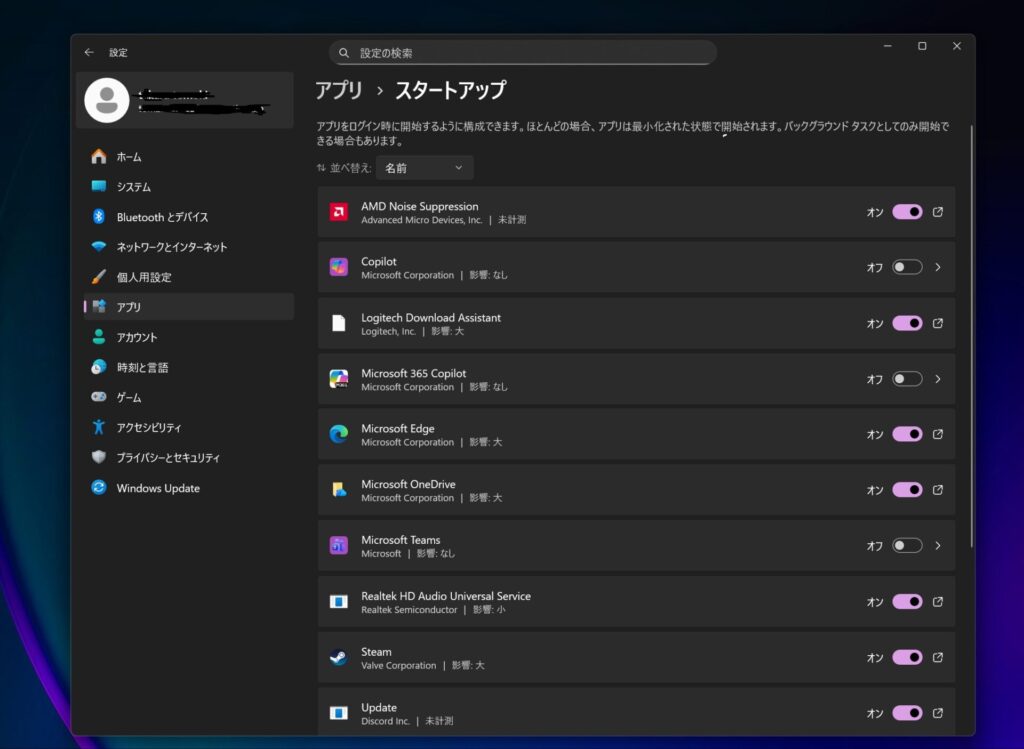Select Bluetooth とデバイス in sidebar
The width and height of the screenshot is (1024, 749).
click(162, 217)
